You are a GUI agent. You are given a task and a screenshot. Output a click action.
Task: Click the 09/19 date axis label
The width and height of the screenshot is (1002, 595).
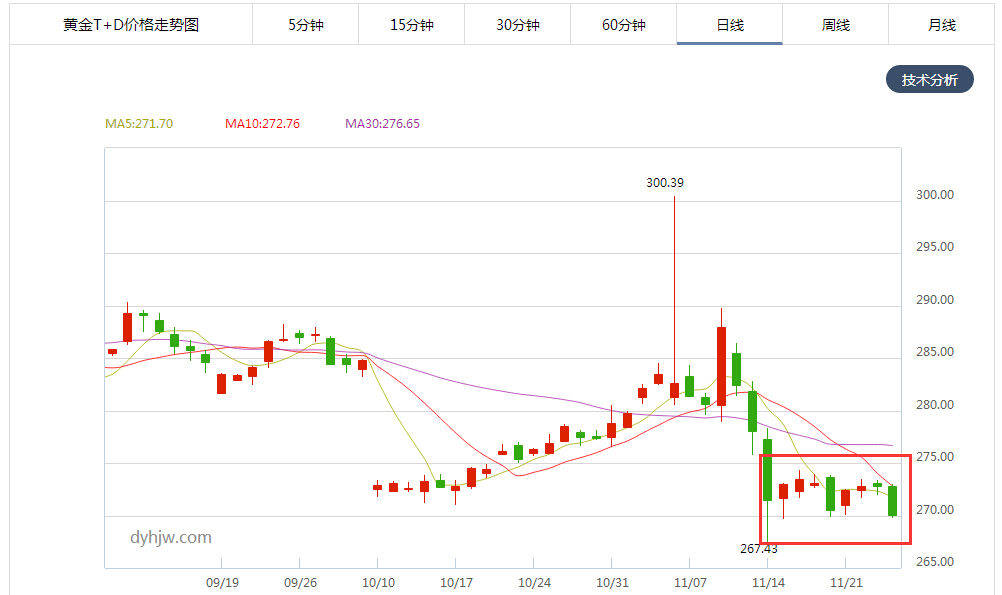222,583
